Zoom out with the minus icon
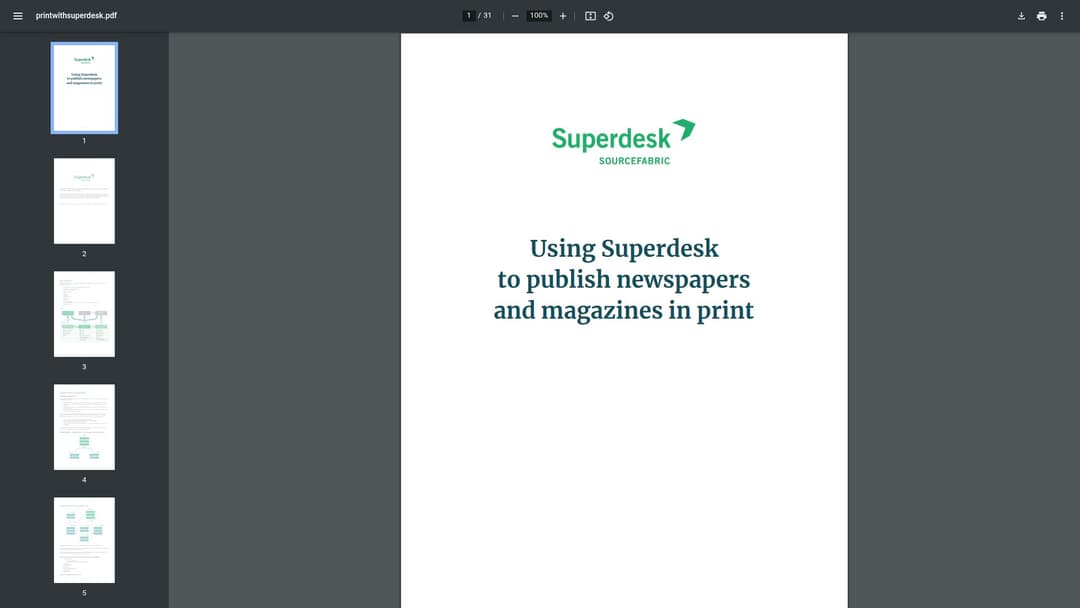Screen dimensions: 1080x608 tap(515, 16)
